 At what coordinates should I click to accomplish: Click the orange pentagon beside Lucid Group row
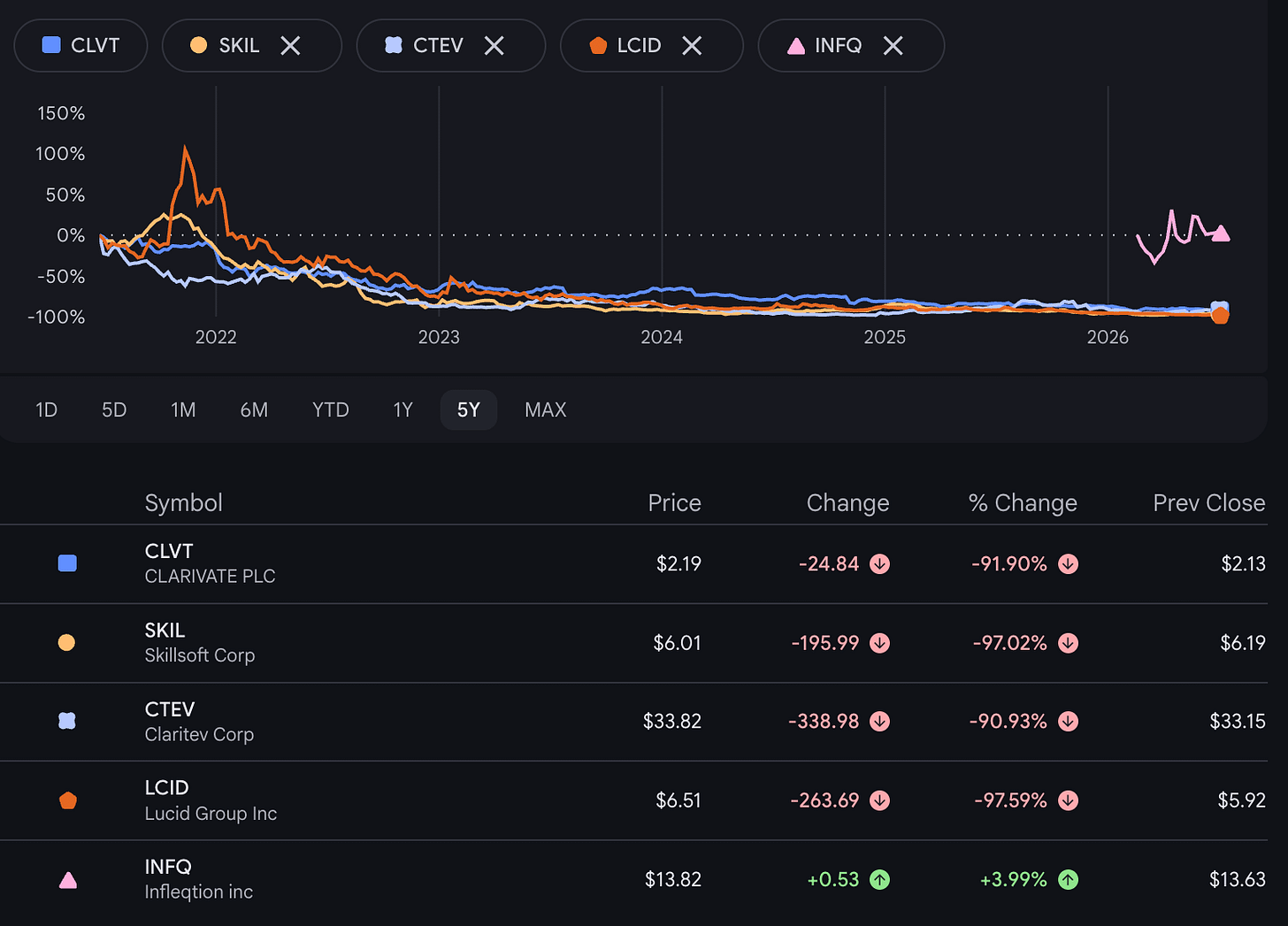[x=67, y=800]
